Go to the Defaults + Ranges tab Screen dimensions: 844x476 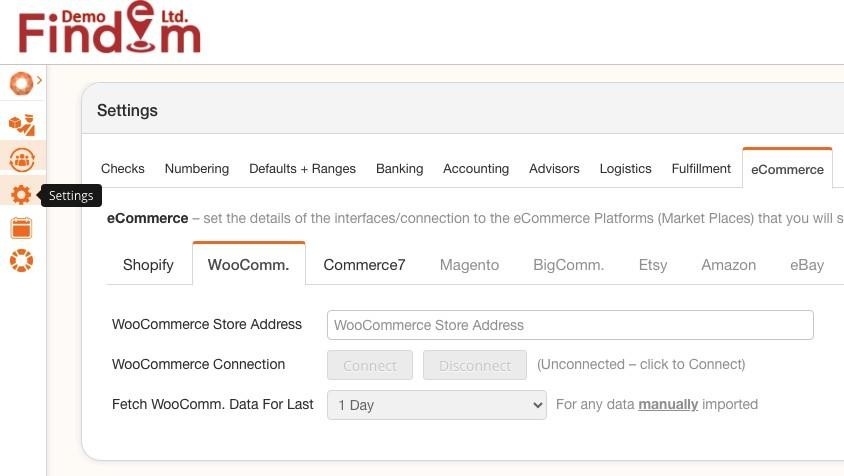(x=302, y=169)
